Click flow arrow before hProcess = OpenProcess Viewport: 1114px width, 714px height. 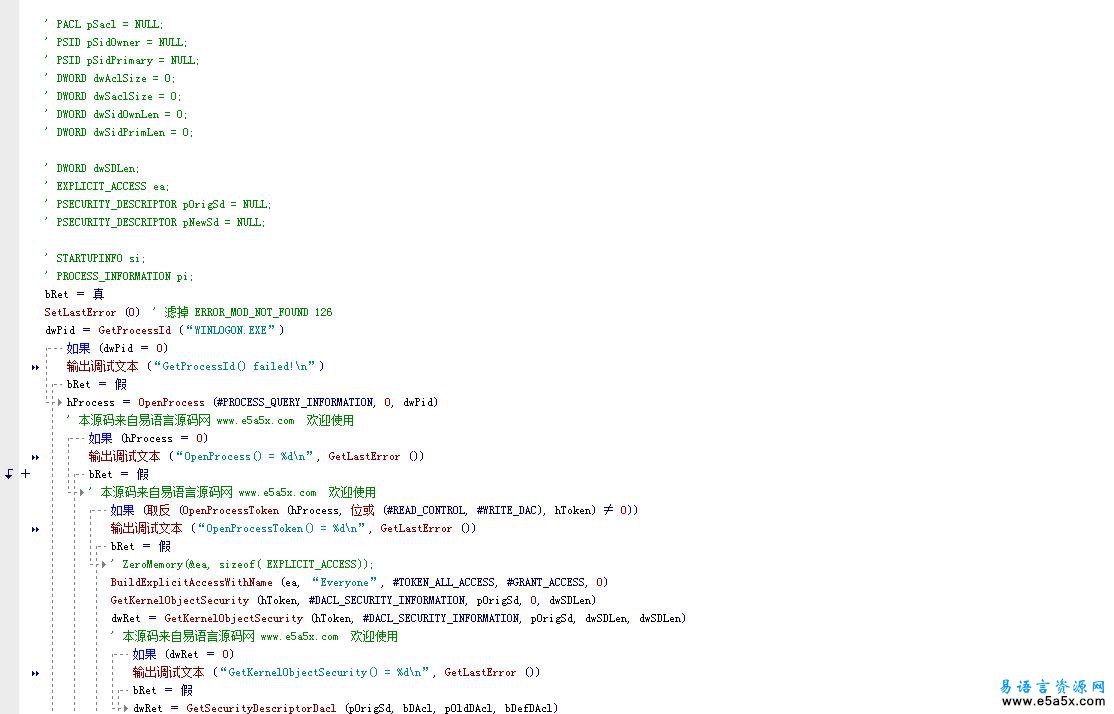tap(59, 402)
